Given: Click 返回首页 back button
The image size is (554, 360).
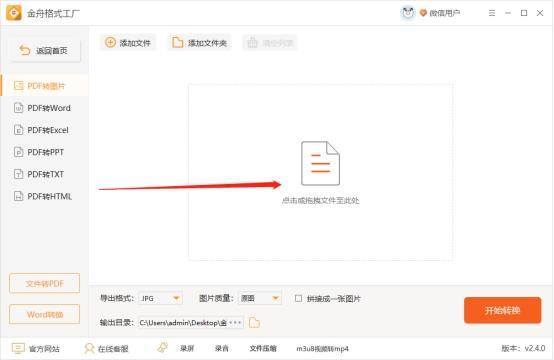Looking at the screenshot, I should [x=46, y=51].
